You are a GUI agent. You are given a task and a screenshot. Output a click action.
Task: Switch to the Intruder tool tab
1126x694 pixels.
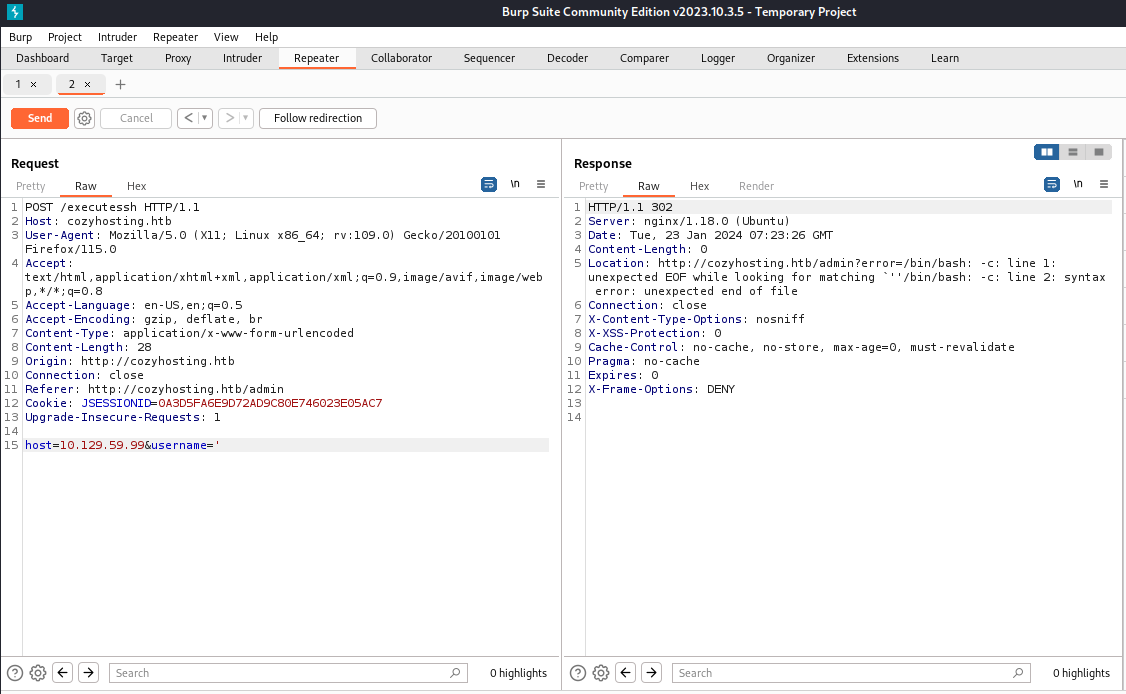coord(242,58)
